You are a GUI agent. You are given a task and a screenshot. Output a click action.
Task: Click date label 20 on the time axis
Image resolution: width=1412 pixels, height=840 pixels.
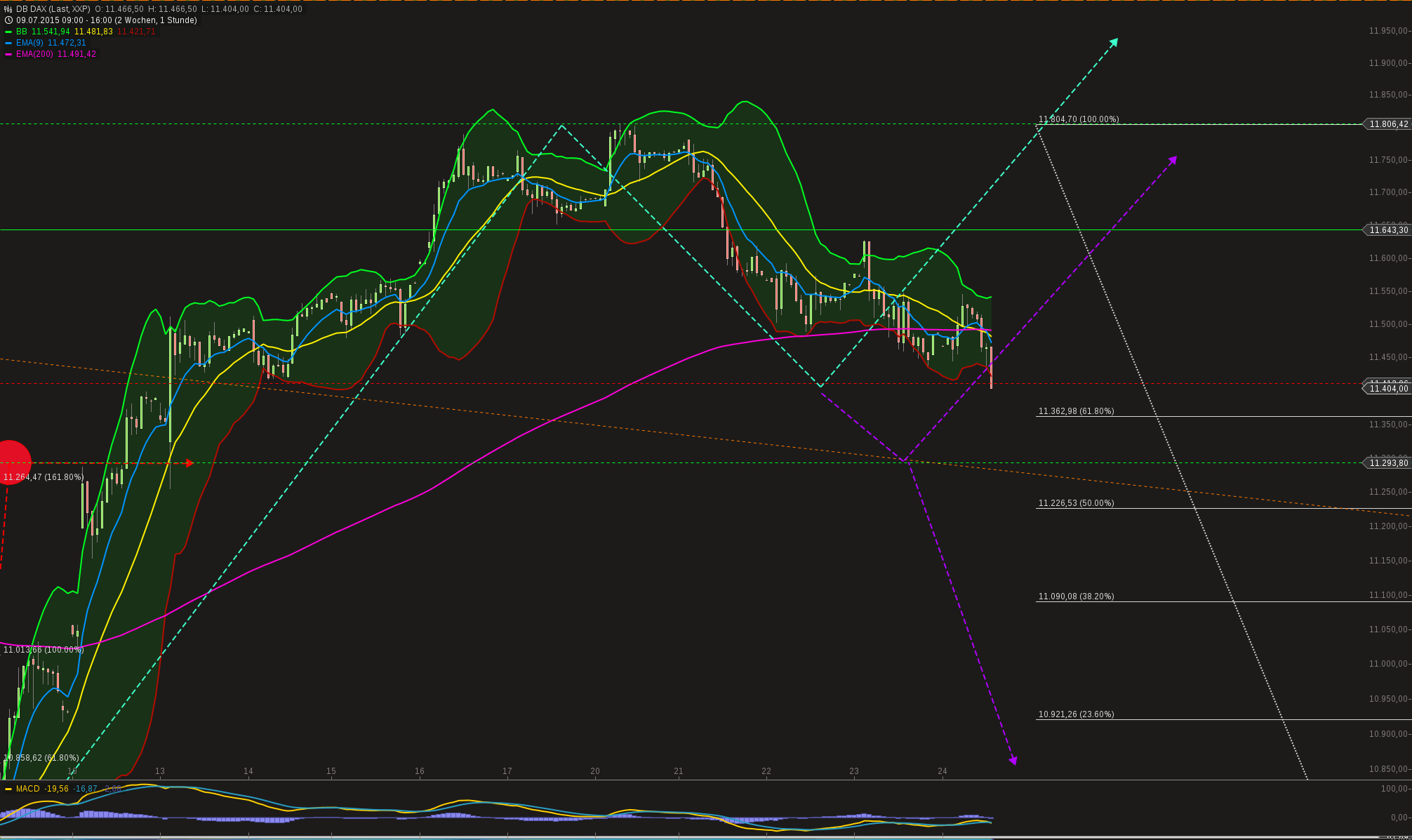tap(595, 771)
